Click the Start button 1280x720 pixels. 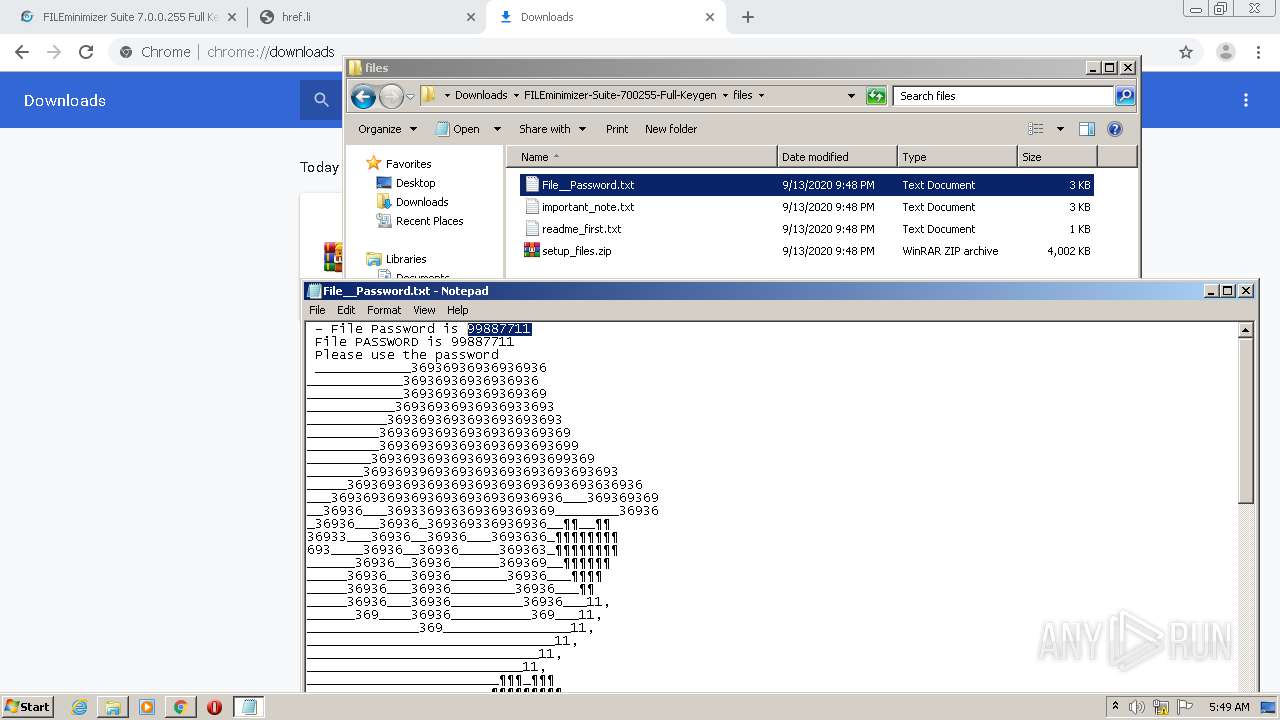(x=27, y=707)
